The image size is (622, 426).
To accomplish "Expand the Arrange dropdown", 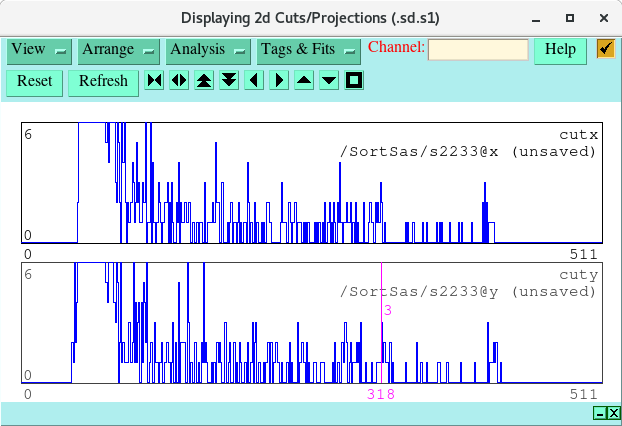I will click(x=120, y=50).
